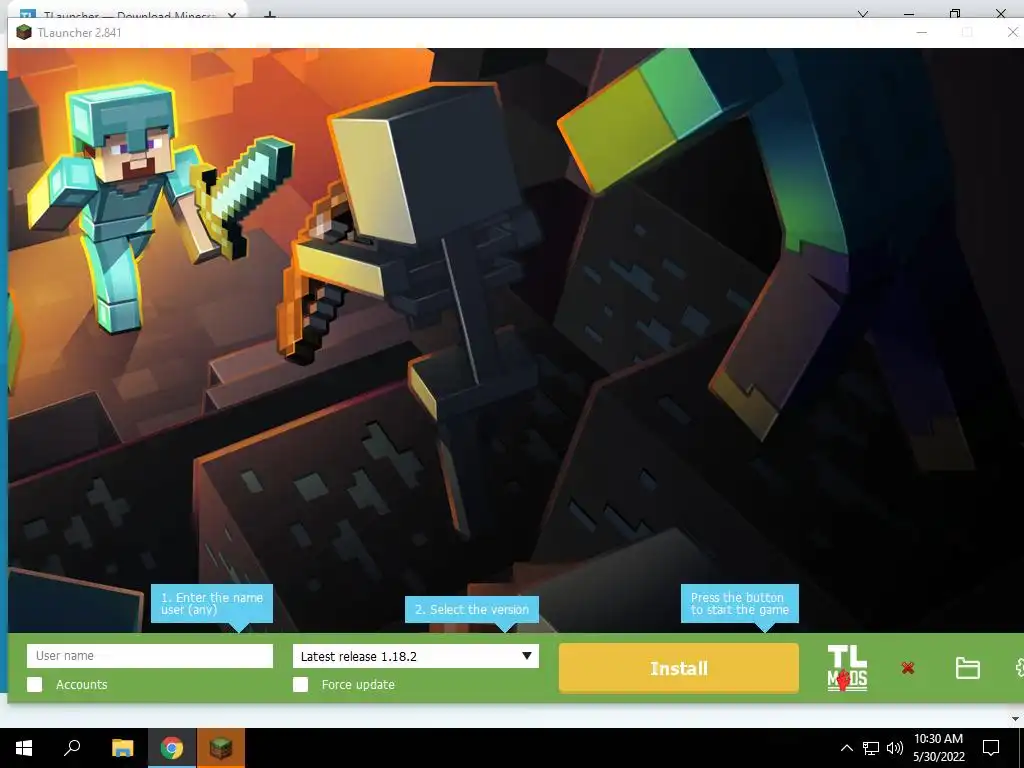Screen dimensions: 1024x768
Task: Select the TLauncher taskbar icon
Action: pyautogui.click(x=221, y=748)
